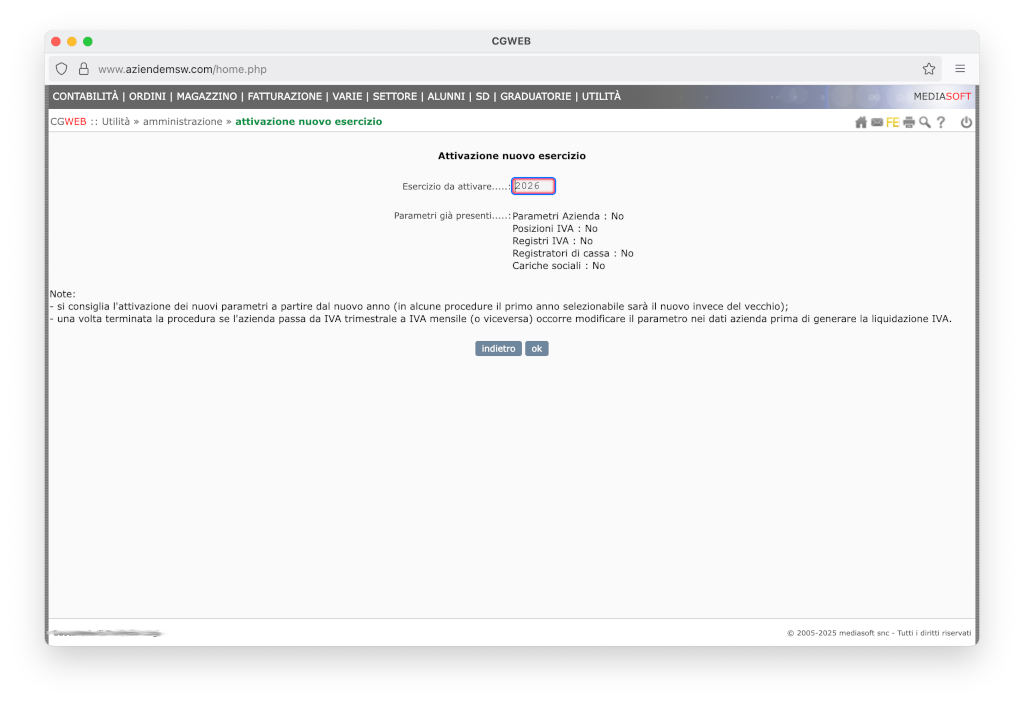Go to the home page icon
The width and height of the screenshot is (1024, 705).
[x=860, y=122]
